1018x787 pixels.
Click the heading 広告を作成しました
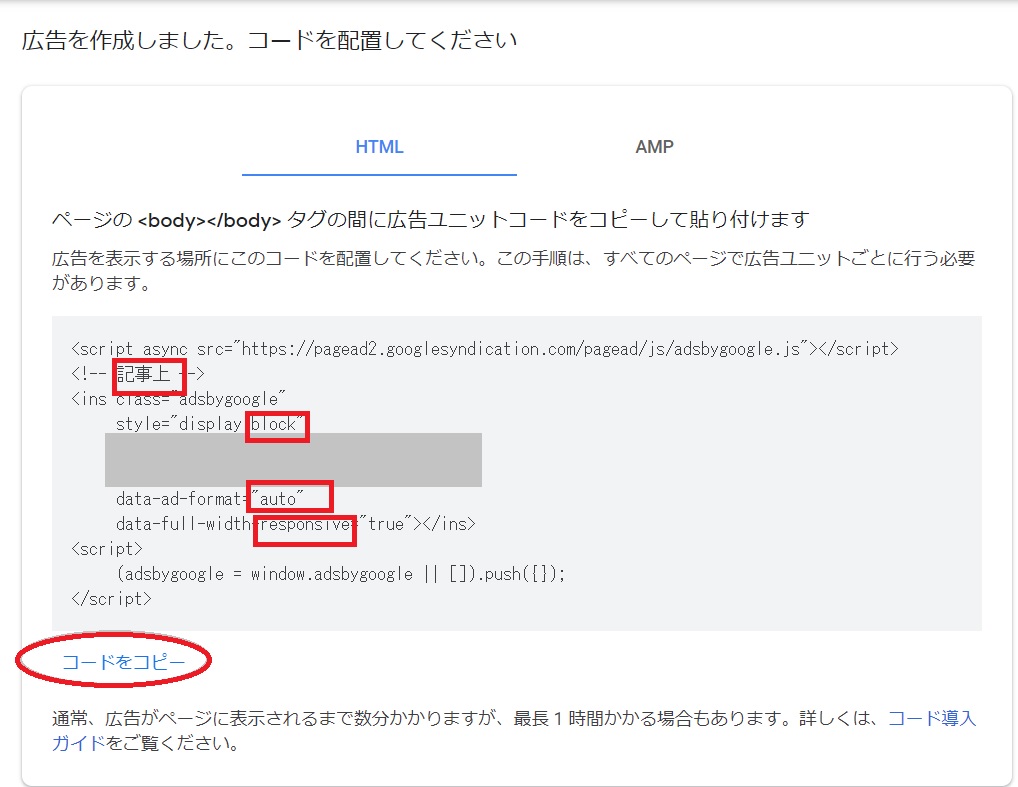[x=269, y=40]
